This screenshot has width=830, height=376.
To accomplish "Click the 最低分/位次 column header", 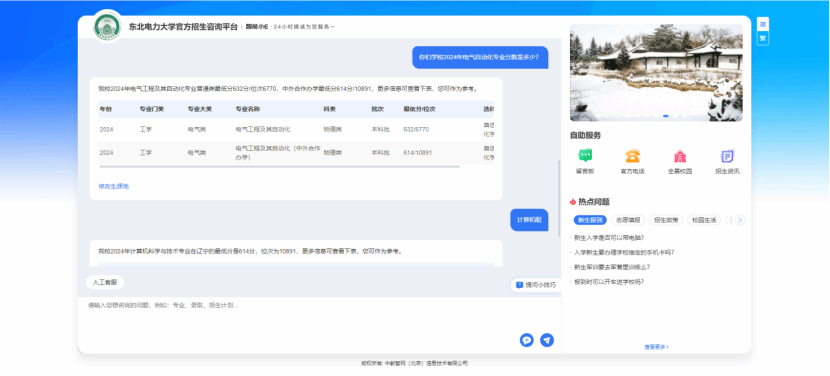I will [419, 109].
